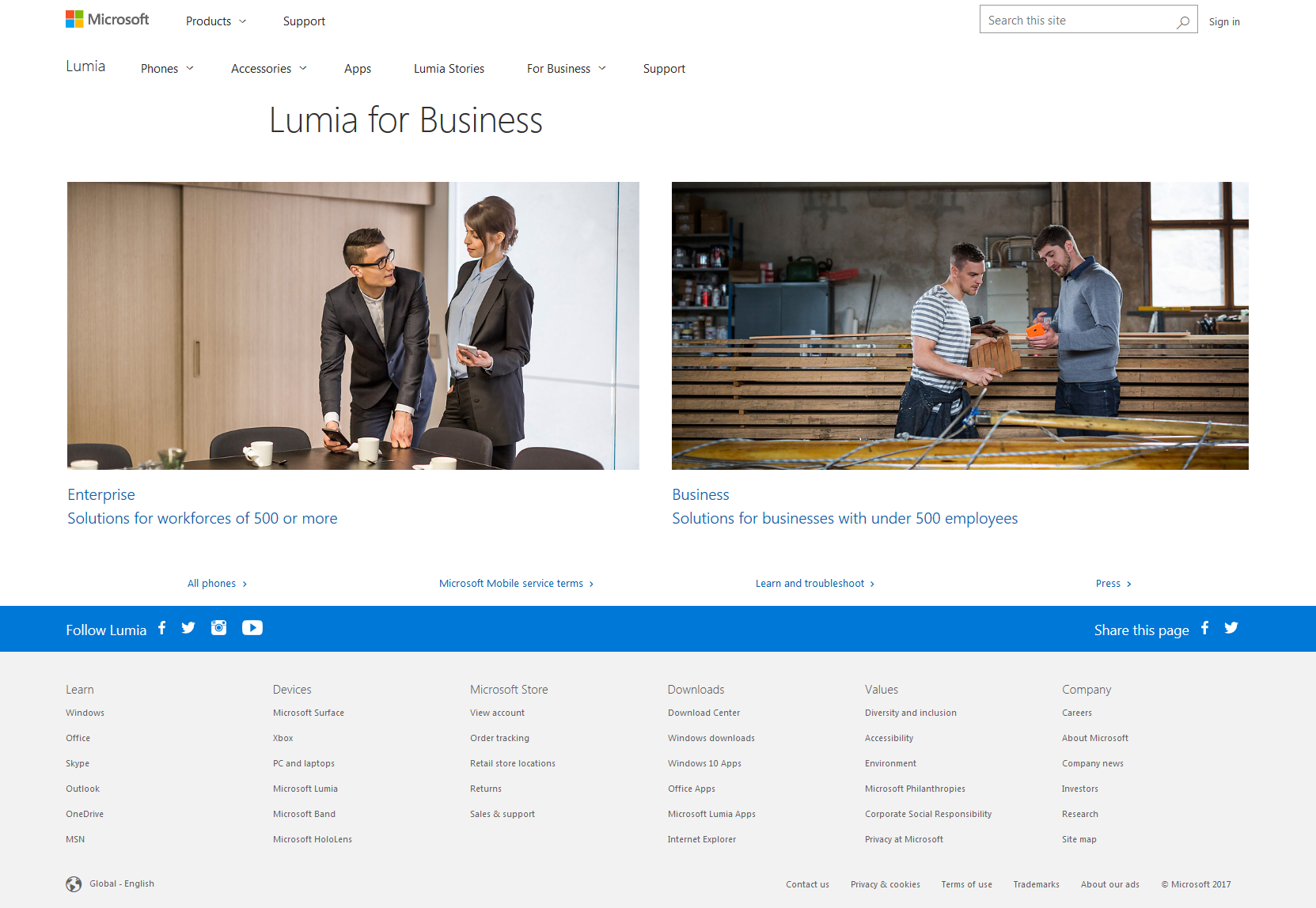Open MSN footer link
This screenshot has height=908, width=1316.
tap(75, 839)
